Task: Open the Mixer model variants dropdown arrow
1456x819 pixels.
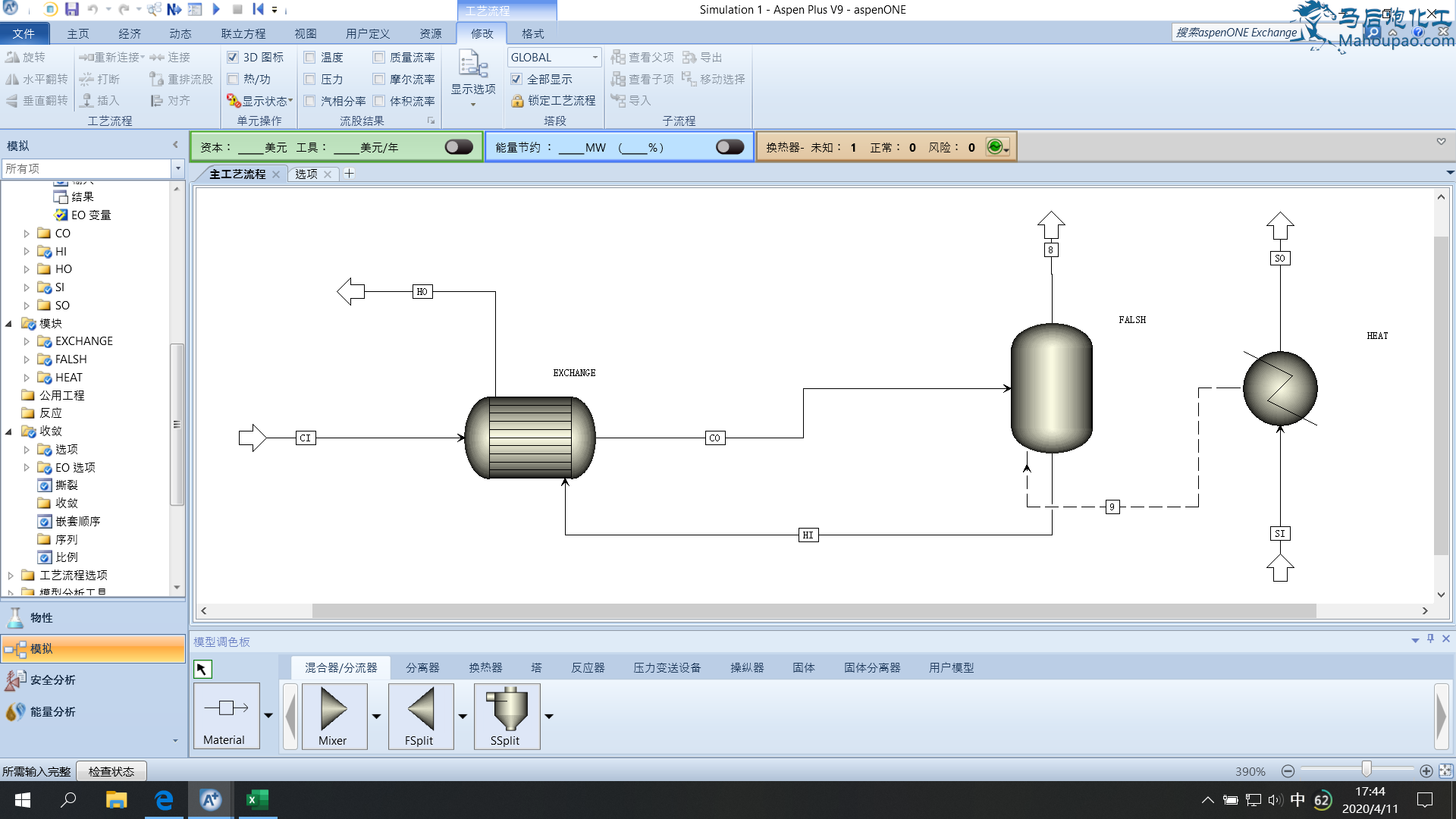Action: click(x=376, y=716)
